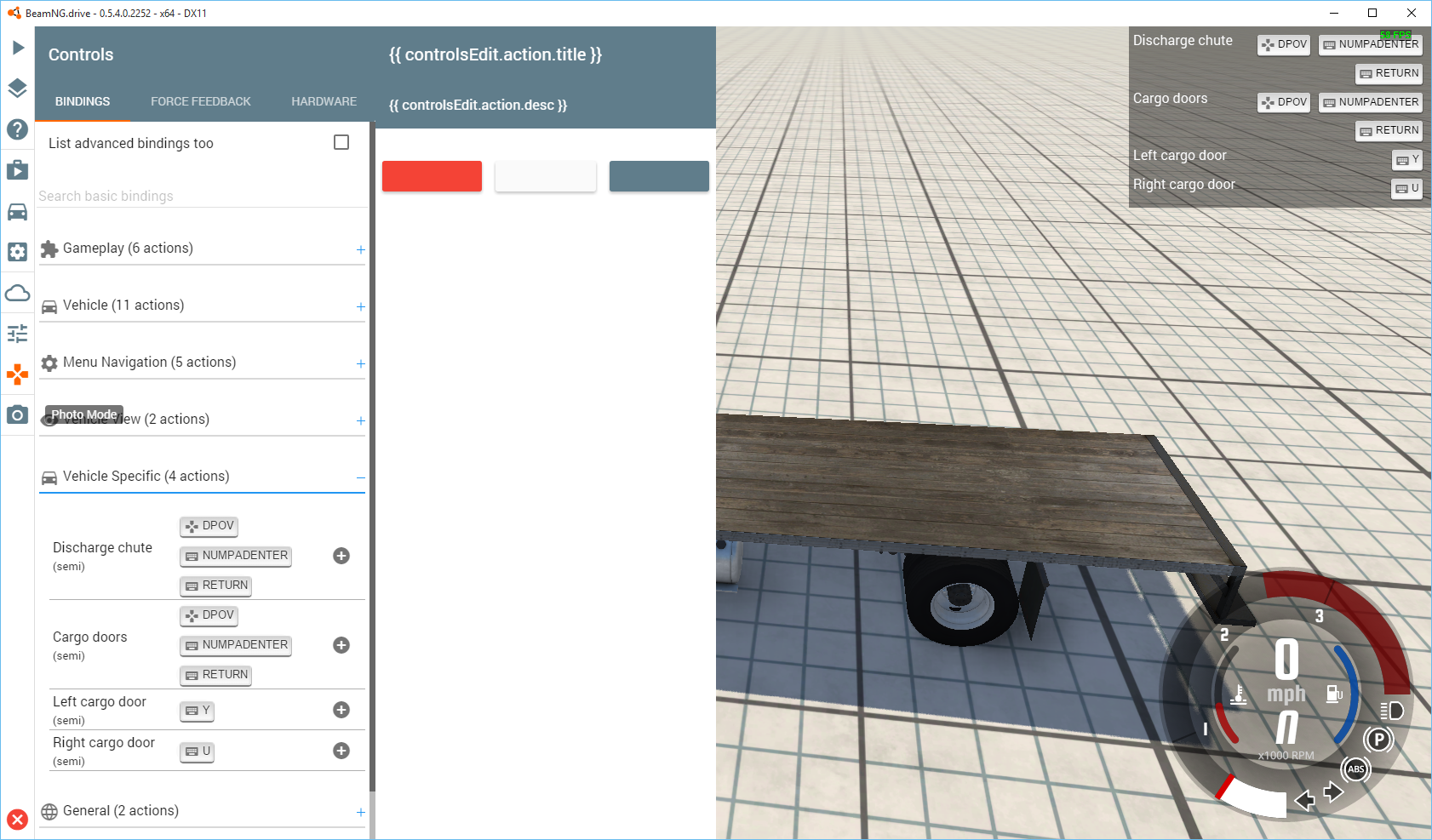Click the car icon beside Vehicle (11 actions)
The width and height of the screenshot is (1432, 840).
pos(49,306)
